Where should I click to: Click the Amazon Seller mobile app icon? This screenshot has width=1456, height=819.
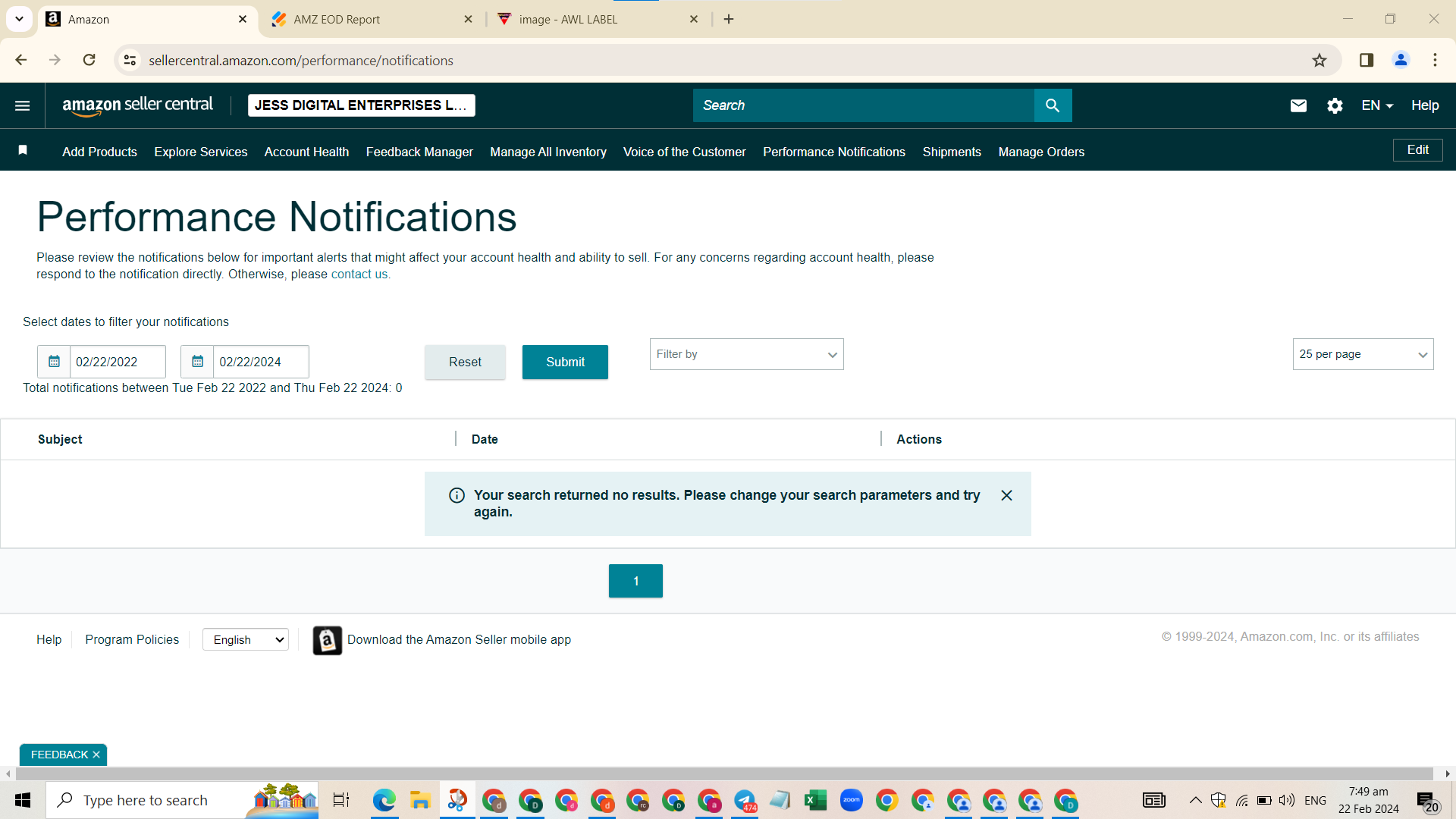coord(328,640)
